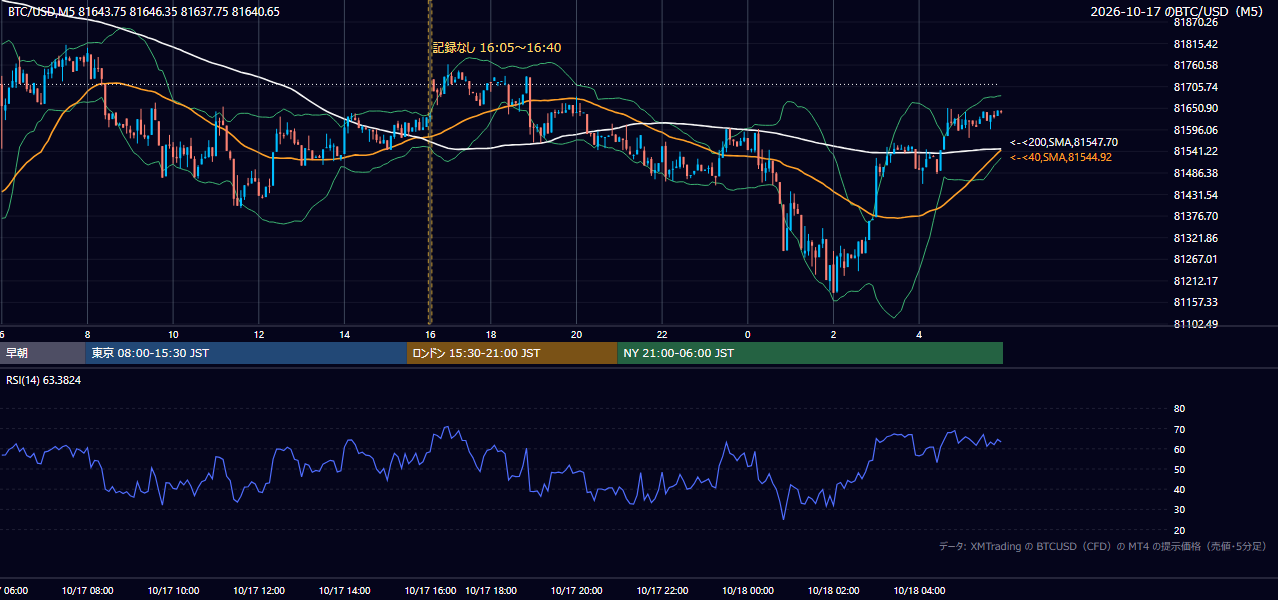Click the 40 SMA label reading 81544.92
This screenshot has height=600, width=1278.
coord(1061,157)
